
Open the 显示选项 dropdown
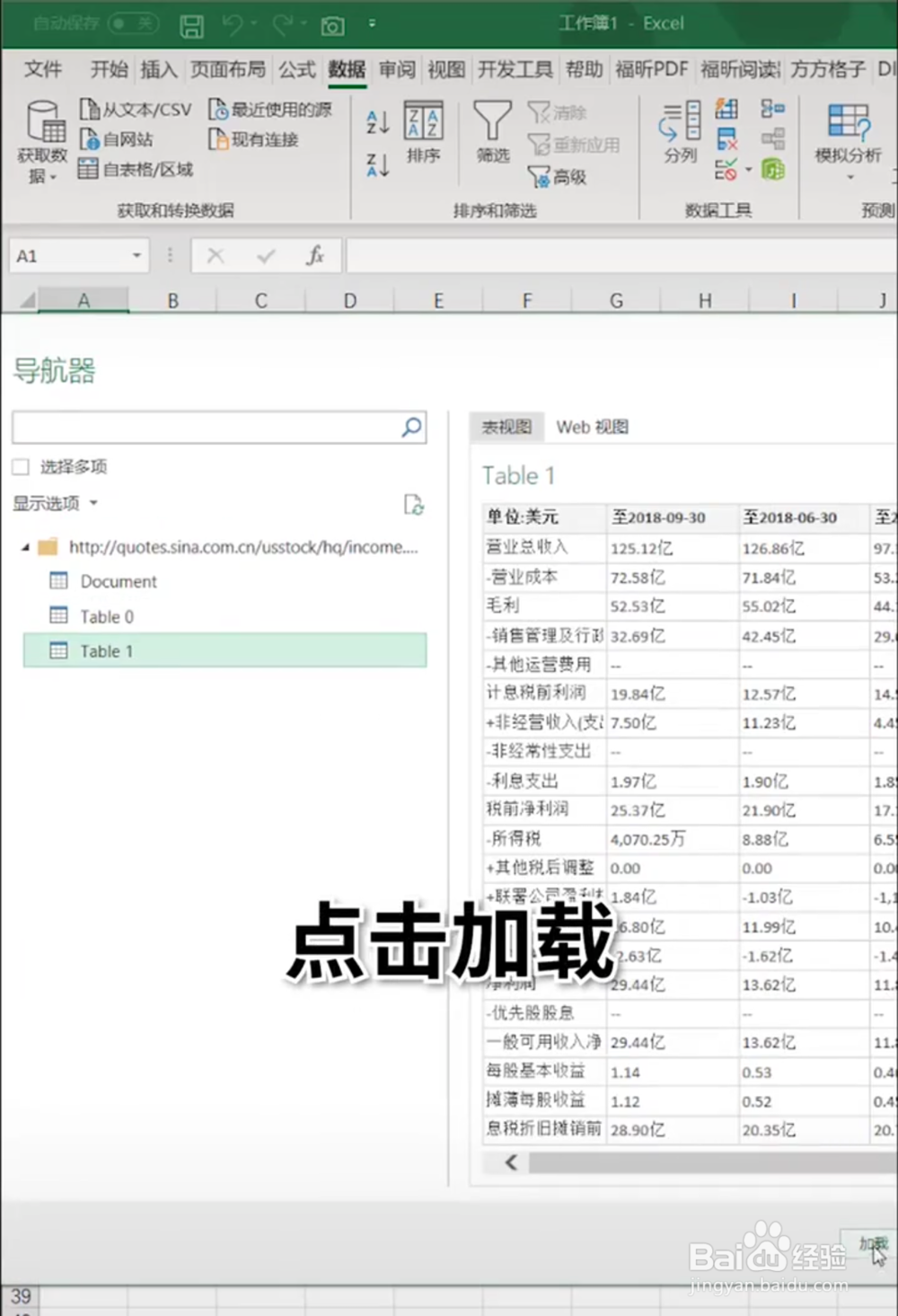55,503
